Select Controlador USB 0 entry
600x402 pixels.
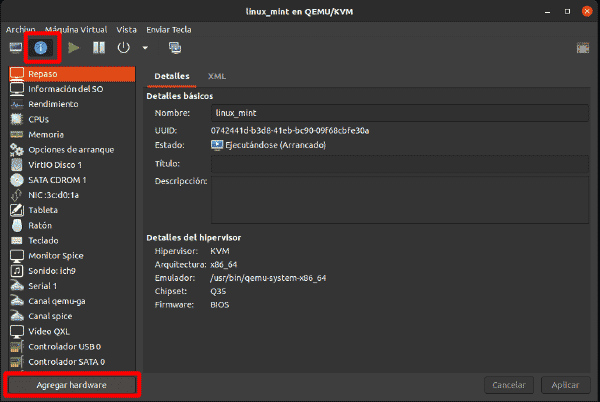(x=72, y=347)
